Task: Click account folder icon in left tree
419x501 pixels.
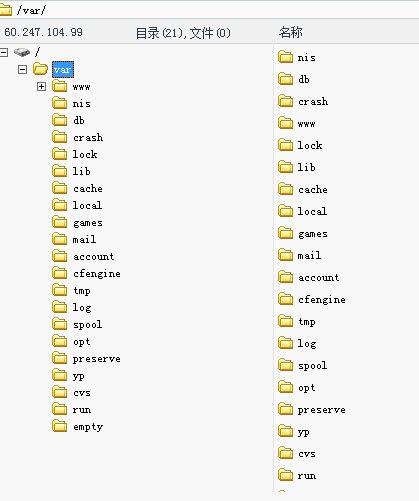Action: tap(60, 256)
